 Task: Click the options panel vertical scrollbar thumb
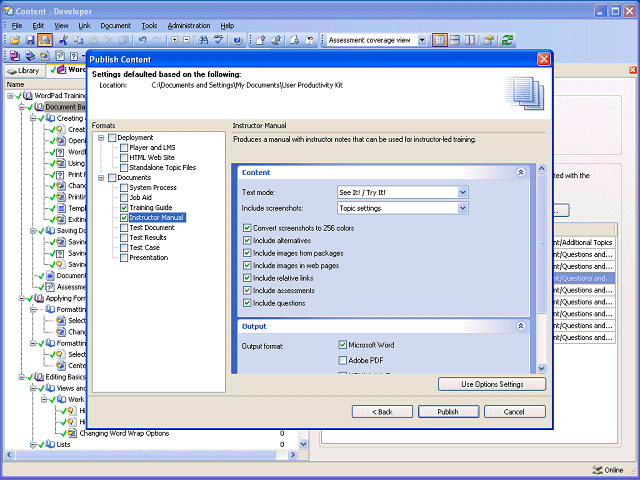click(541, 244)
